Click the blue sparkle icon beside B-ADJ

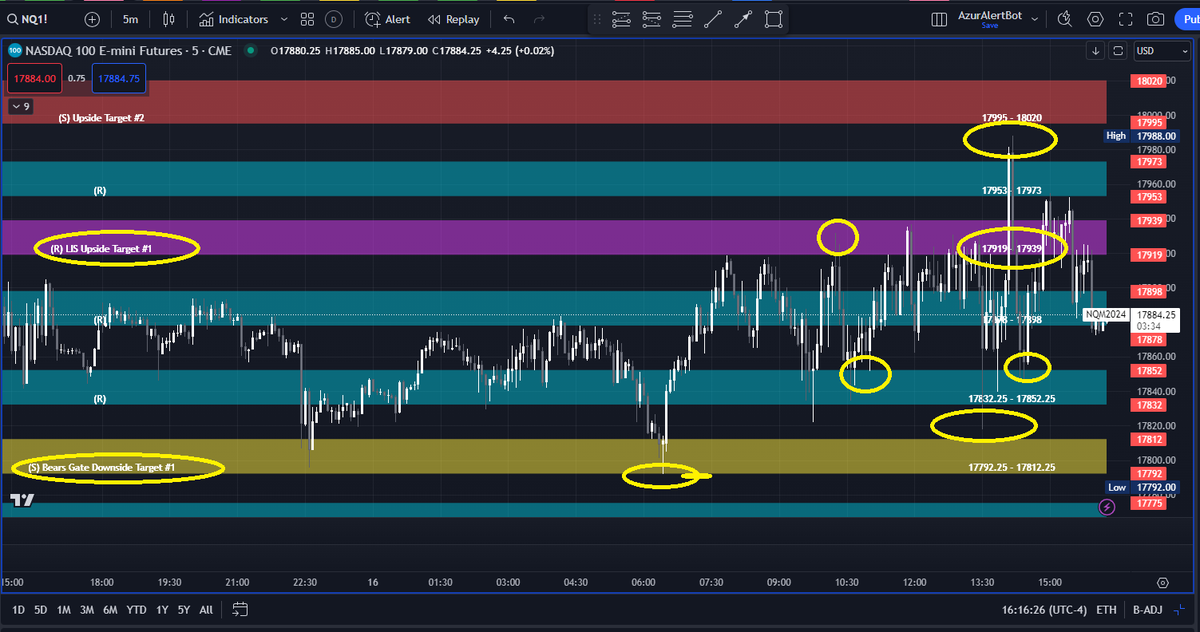point(1181,609)
